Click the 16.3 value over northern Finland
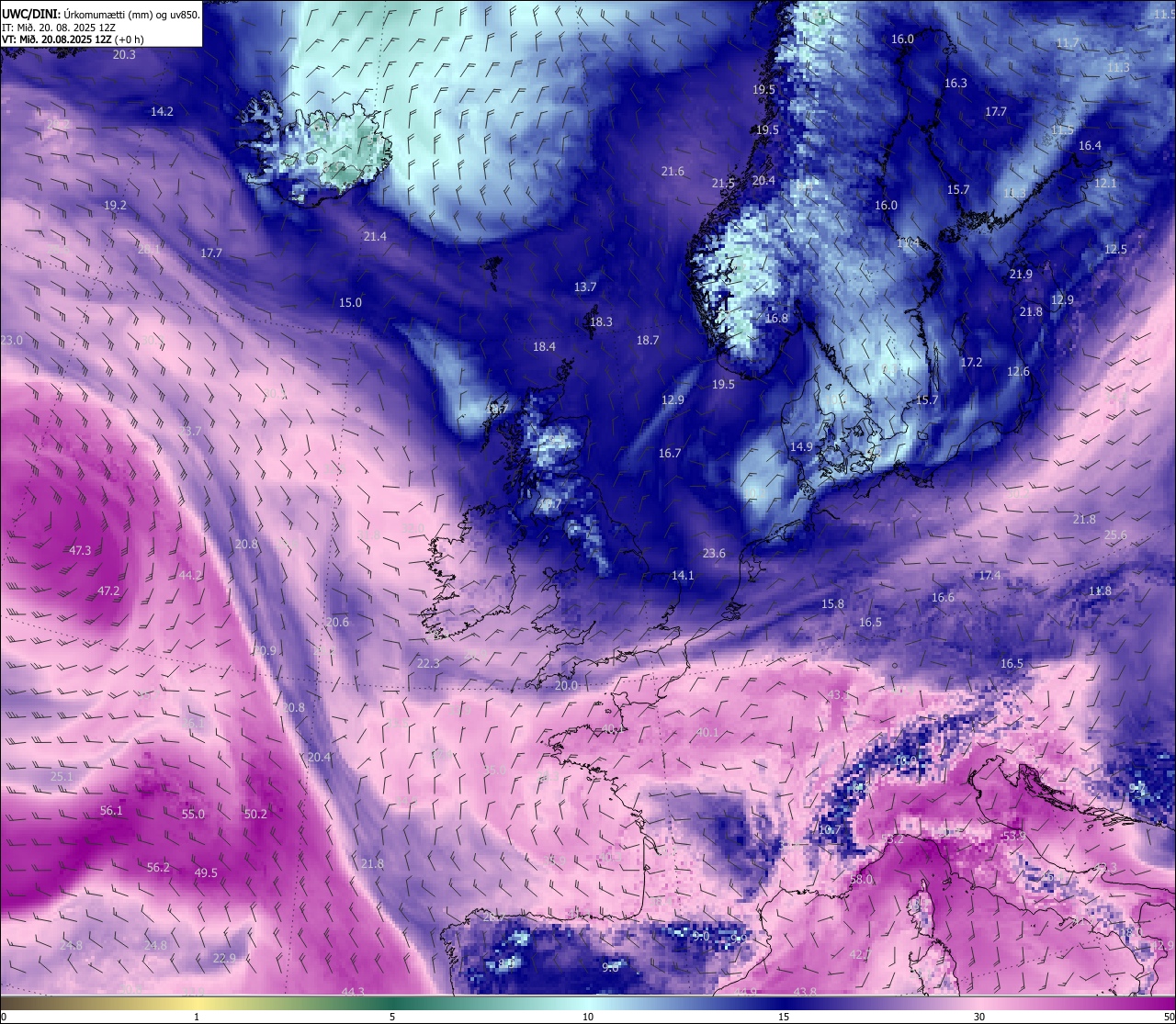 (955, 84)
